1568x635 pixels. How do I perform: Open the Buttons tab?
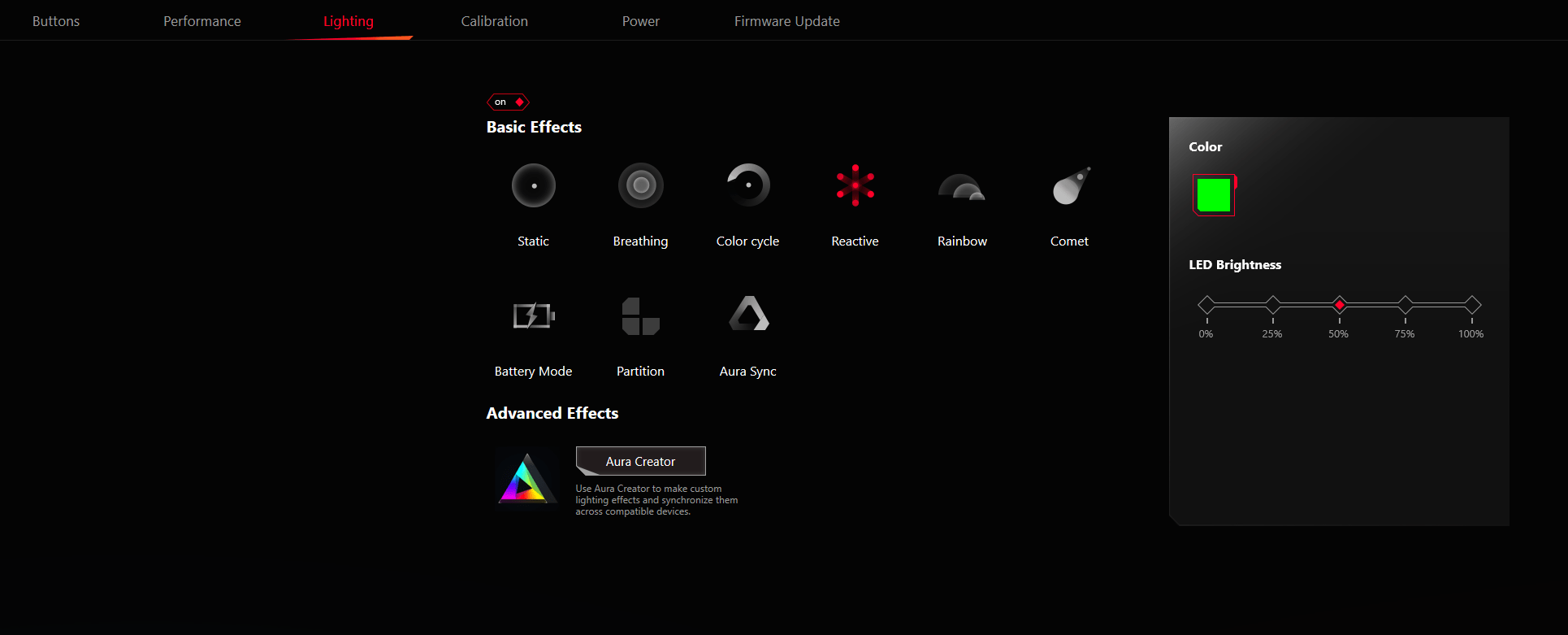(x=56, y=21)
